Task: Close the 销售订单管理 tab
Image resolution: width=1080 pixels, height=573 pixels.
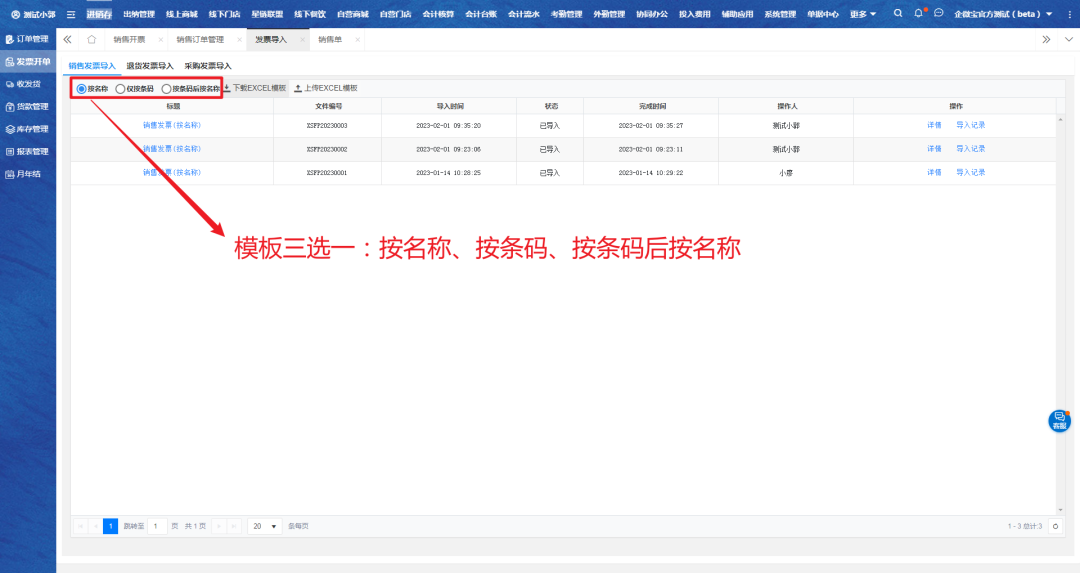Action: tap(238, 39)
